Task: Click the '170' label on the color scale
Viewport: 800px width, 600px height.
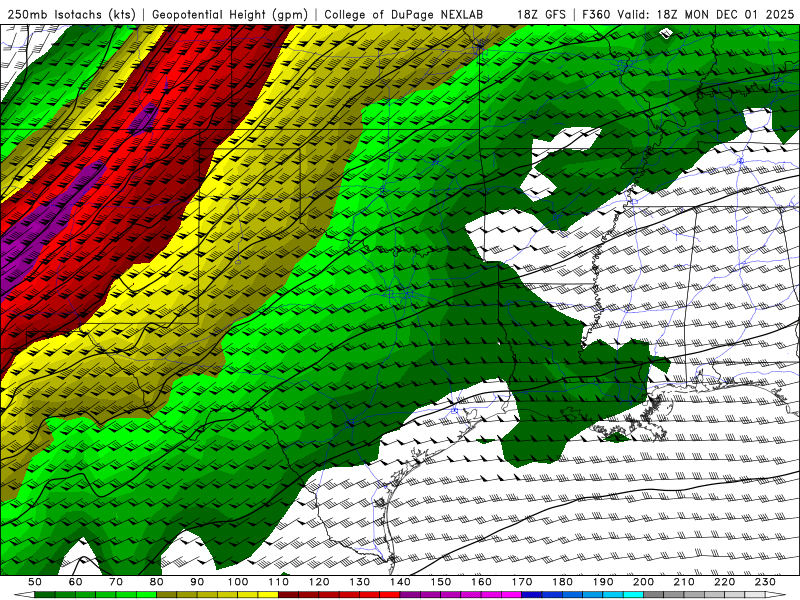Action: (522, 582)
